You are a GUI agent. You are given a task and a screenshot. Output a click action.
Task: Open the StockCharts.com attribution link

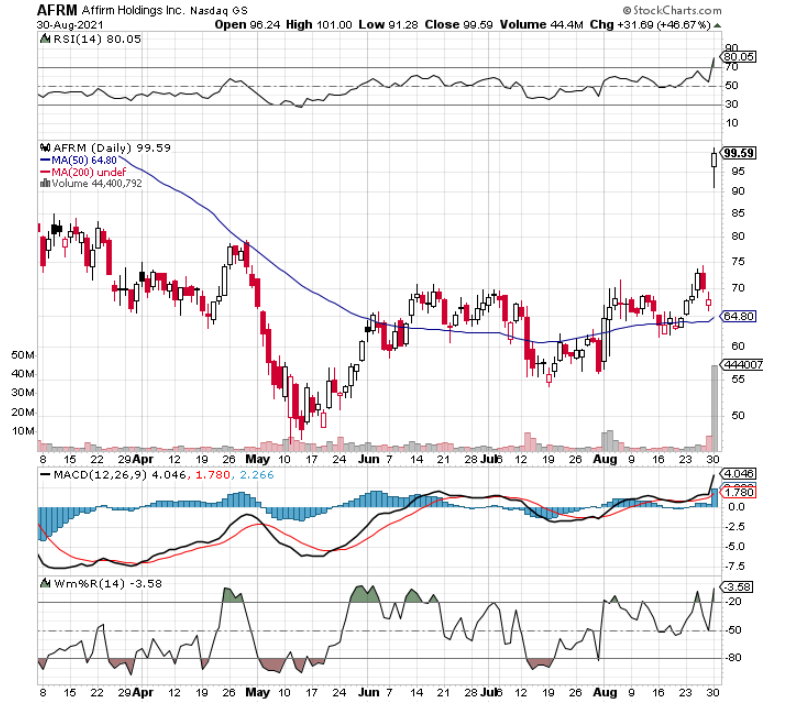[x=672, y=10]
